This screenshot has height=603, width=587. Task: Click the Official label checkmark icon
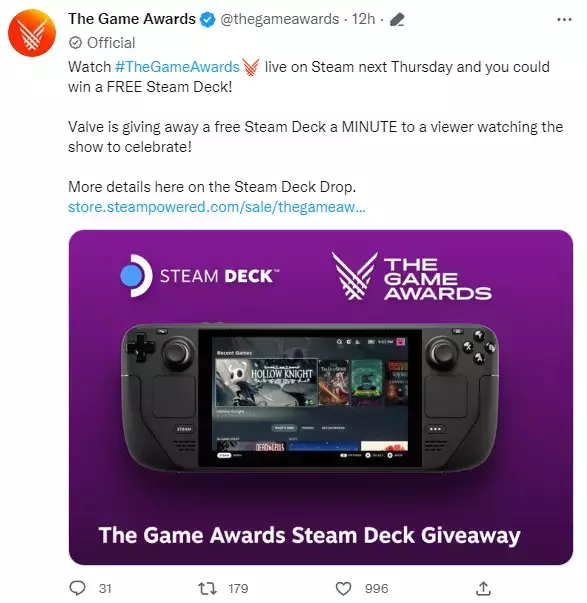(x=75, y=43)
